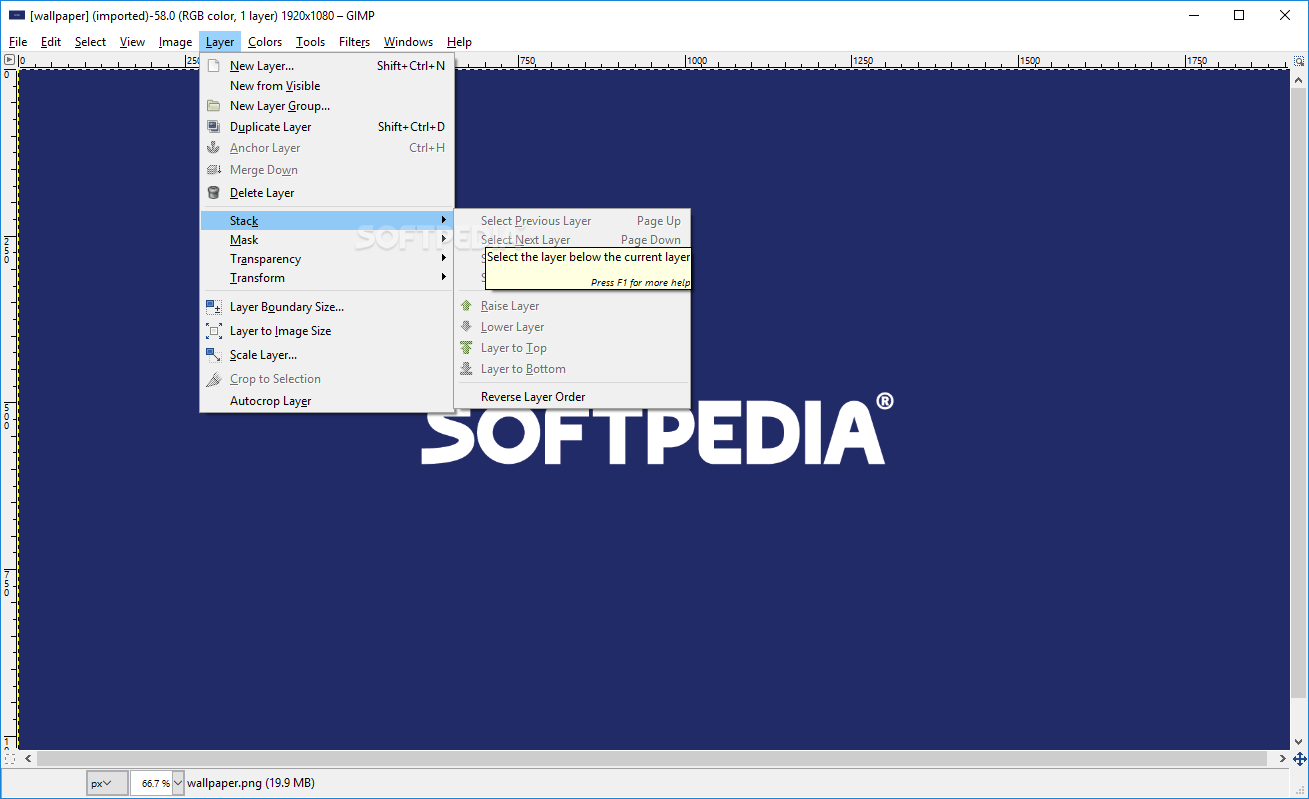Click the New Layer page icon
This screenshot has height=799, width=1309.
tap(213, 66)
